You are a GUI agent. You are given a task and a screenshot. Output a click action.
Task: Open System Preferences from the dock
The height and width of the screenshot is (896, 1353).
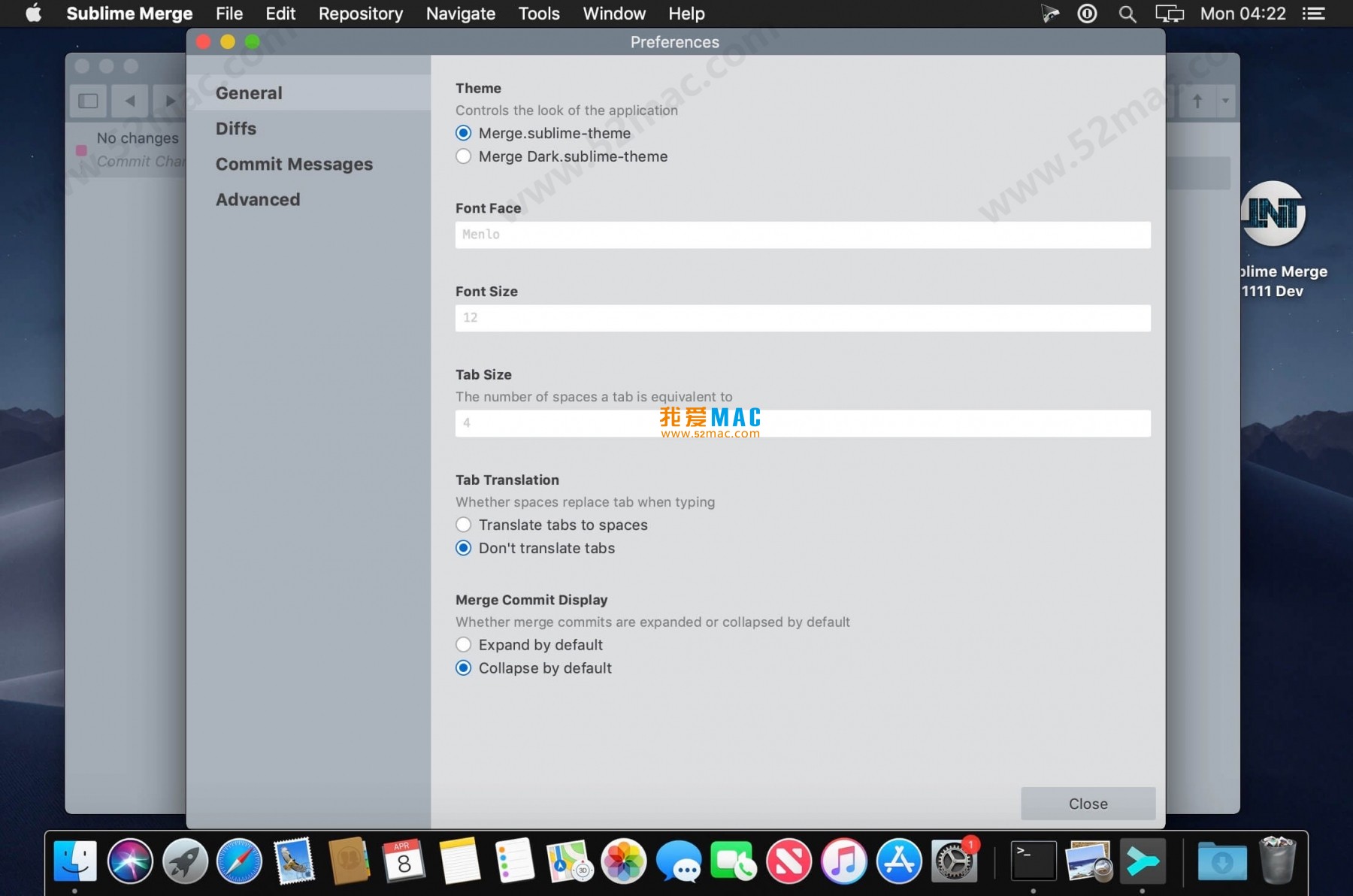pos(953,861)
